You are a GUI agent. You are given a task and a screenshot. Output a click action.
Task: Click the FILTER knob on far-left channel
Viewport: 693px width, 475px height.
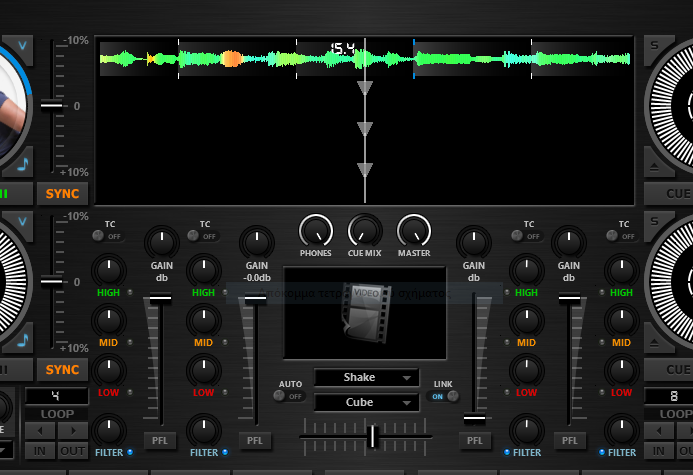(x=109, y=430)
